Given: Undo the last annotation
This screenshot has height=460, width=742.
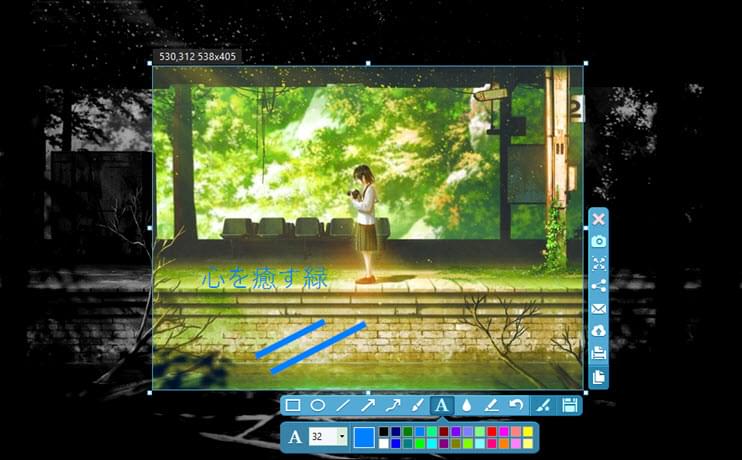Looking at the screenshot, I should [516, 405].
